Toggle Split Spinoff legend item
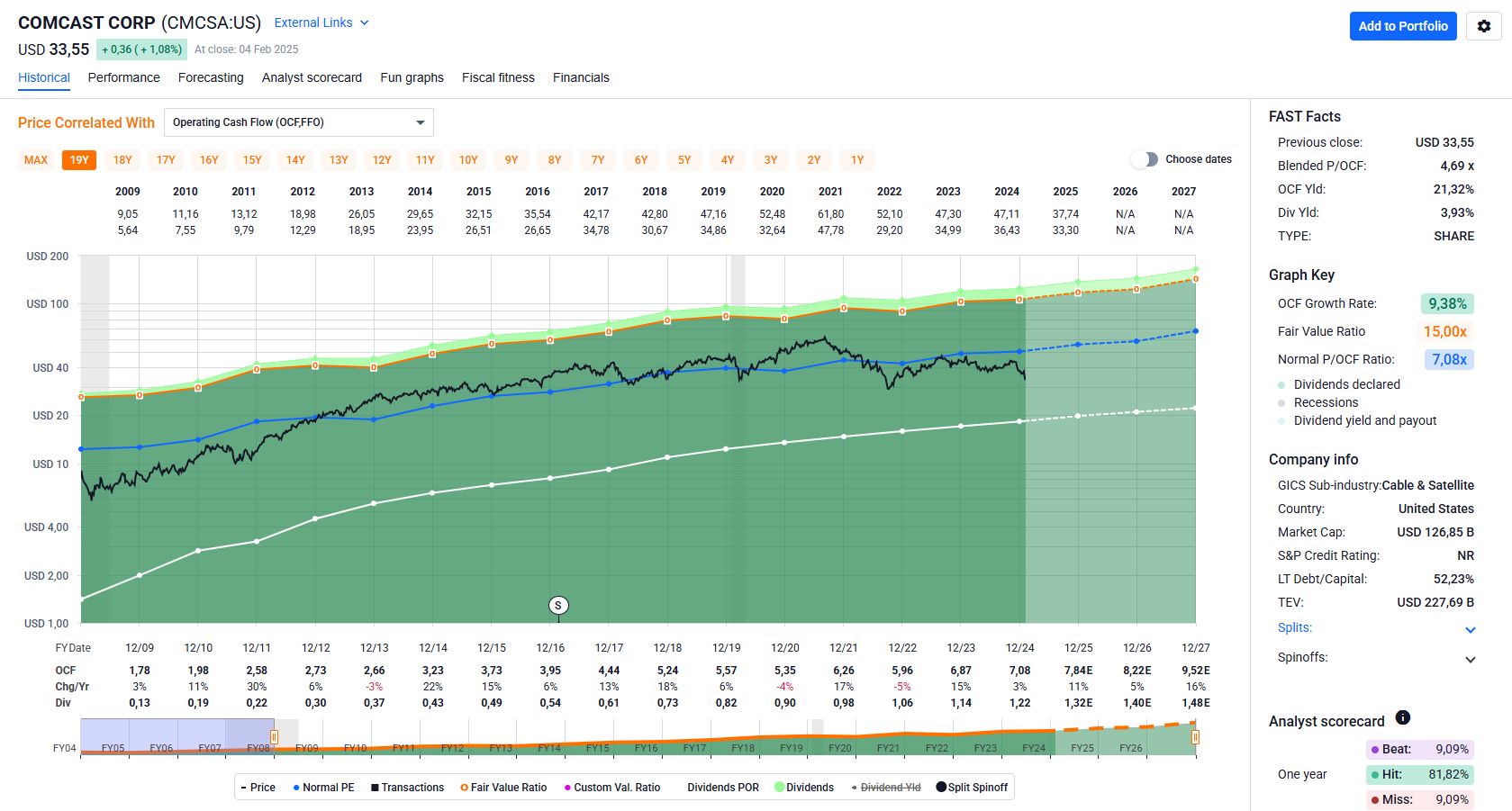1512x811 pixels. pos(972,788)
